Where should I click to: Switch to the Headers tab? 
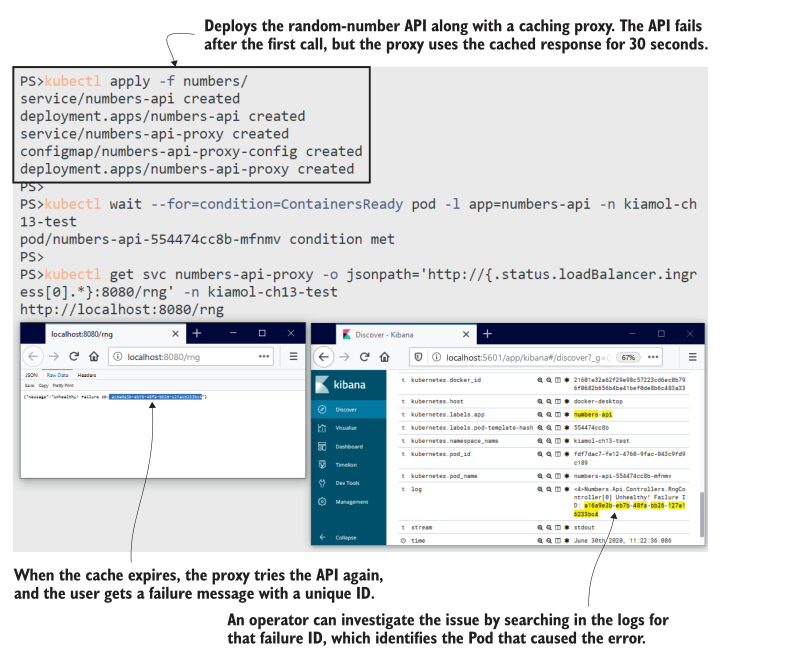click(x=87, y=374)
